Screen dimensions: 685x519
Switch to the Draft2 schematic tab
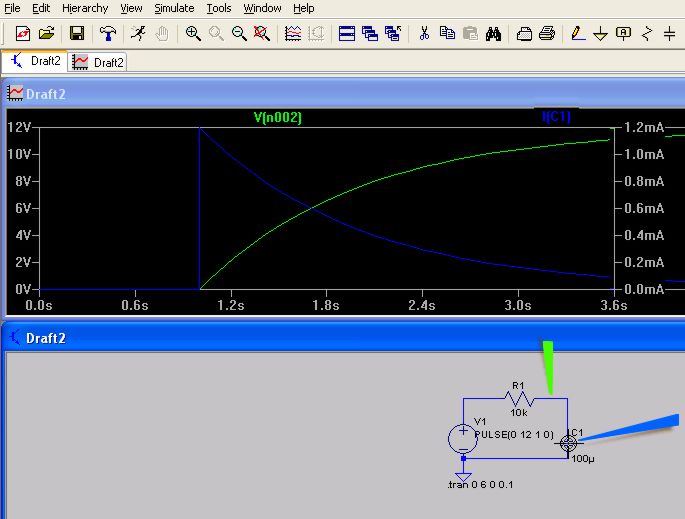pos(35,61)
